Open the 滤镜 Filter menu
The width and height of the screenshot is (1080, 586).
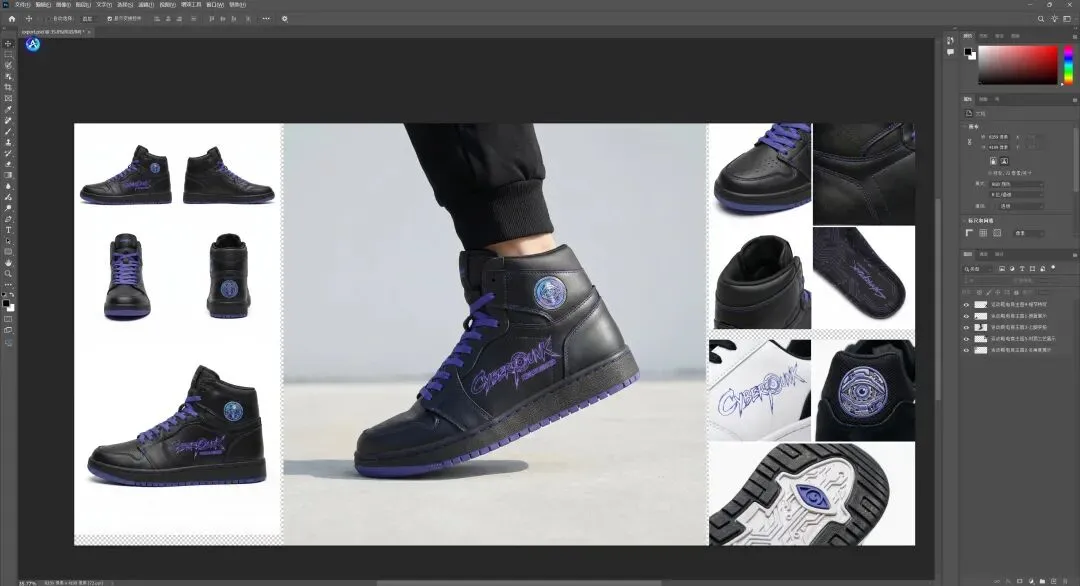tap(146, 4)
